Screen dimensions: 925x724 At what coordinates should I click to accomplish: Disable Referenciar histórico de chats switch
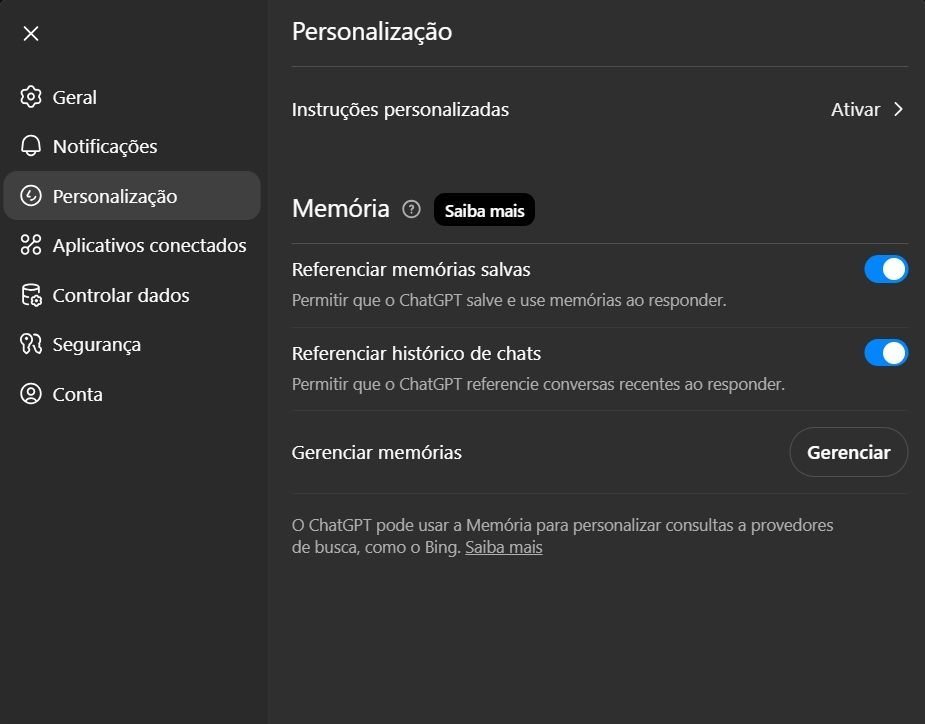point(886,353)
